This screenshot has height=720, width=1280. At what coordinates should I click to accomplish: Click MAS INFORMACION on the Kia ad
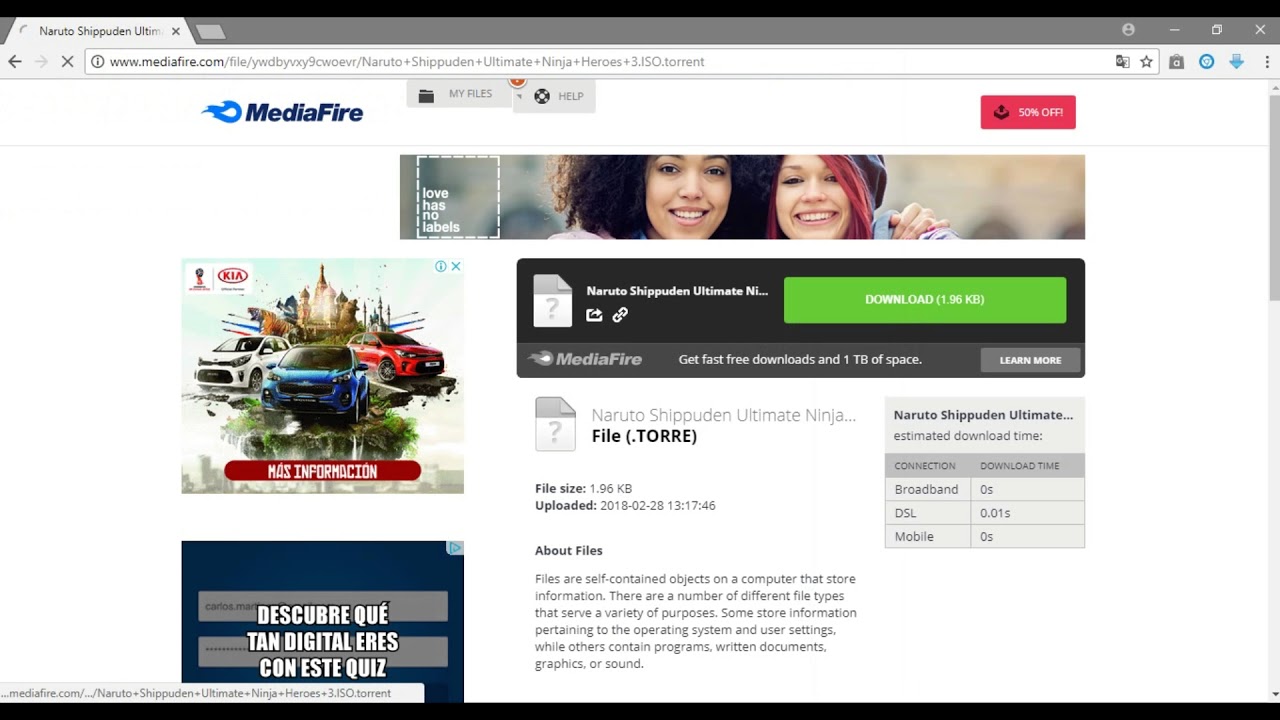pos(322,471)
